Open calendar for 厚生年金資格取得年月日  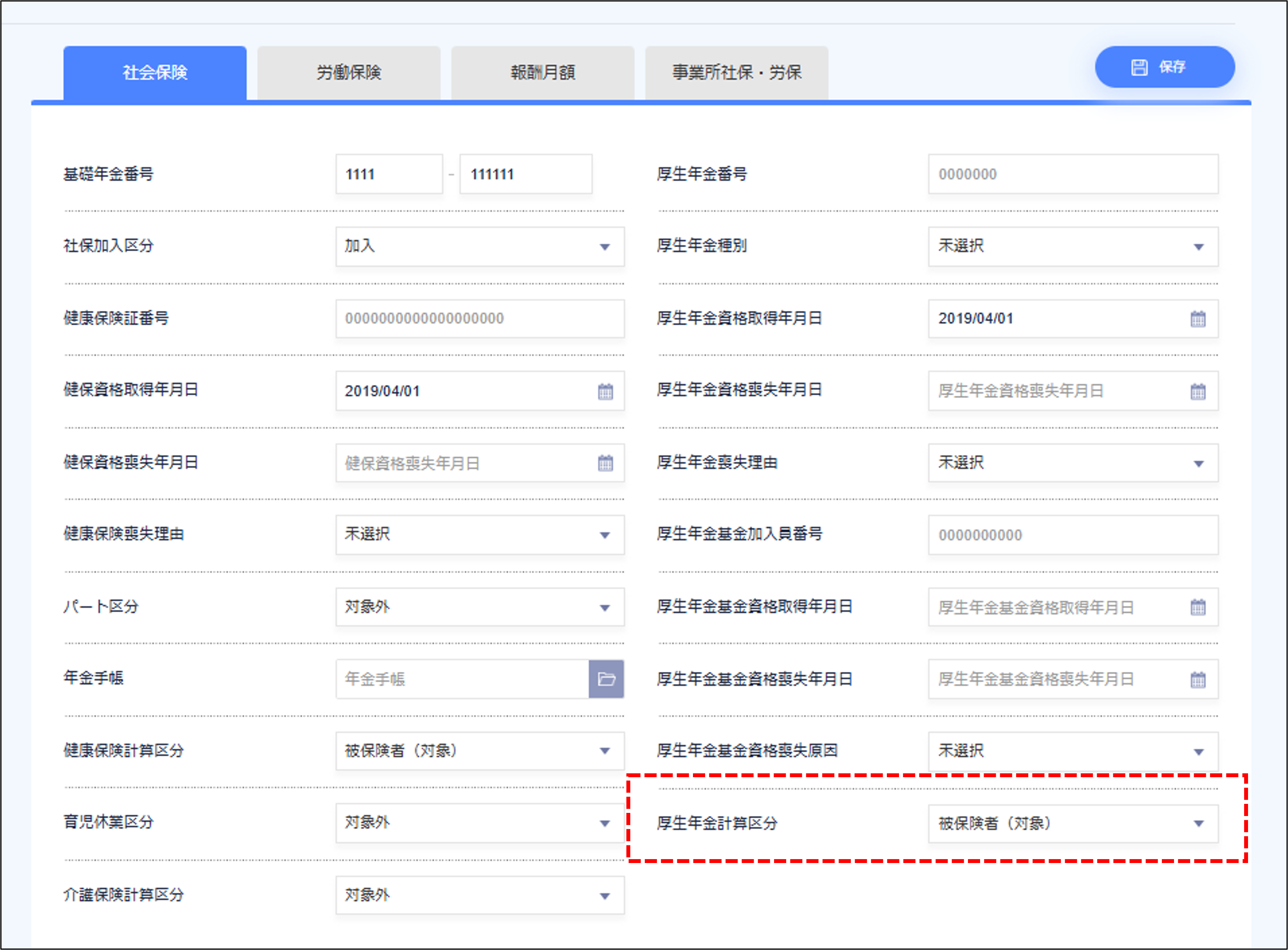pyautogui.click(x=1198, y=318)
